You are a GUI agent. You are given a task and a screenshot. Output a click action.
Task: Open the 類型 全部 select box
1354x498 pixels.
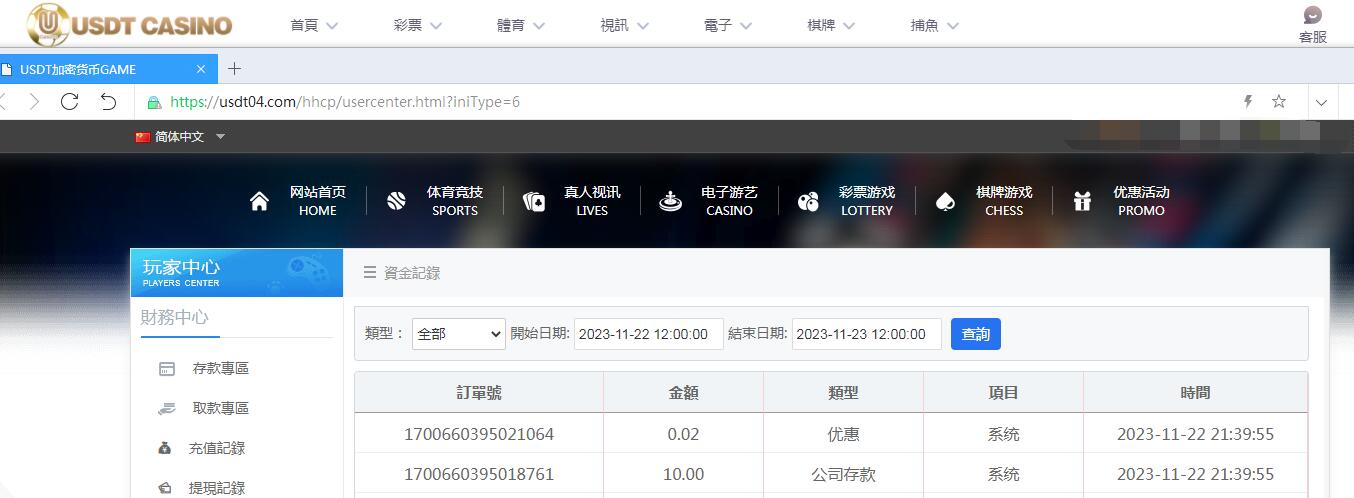pos(458,334)
